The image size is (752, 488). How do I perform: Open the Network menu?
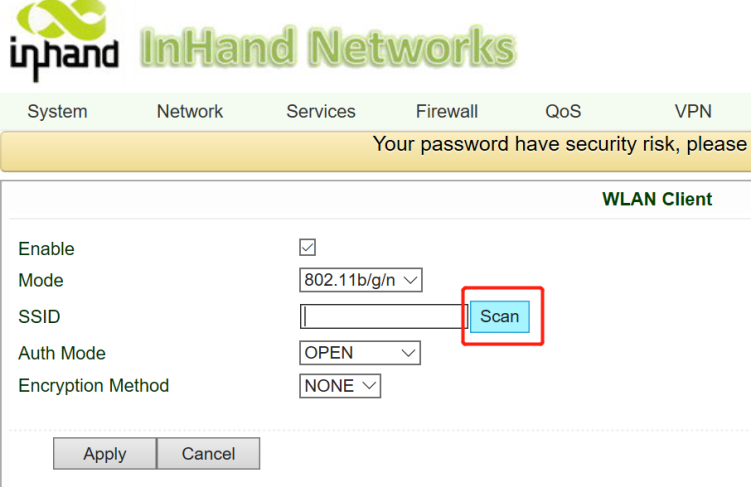[x=190, y=112]
